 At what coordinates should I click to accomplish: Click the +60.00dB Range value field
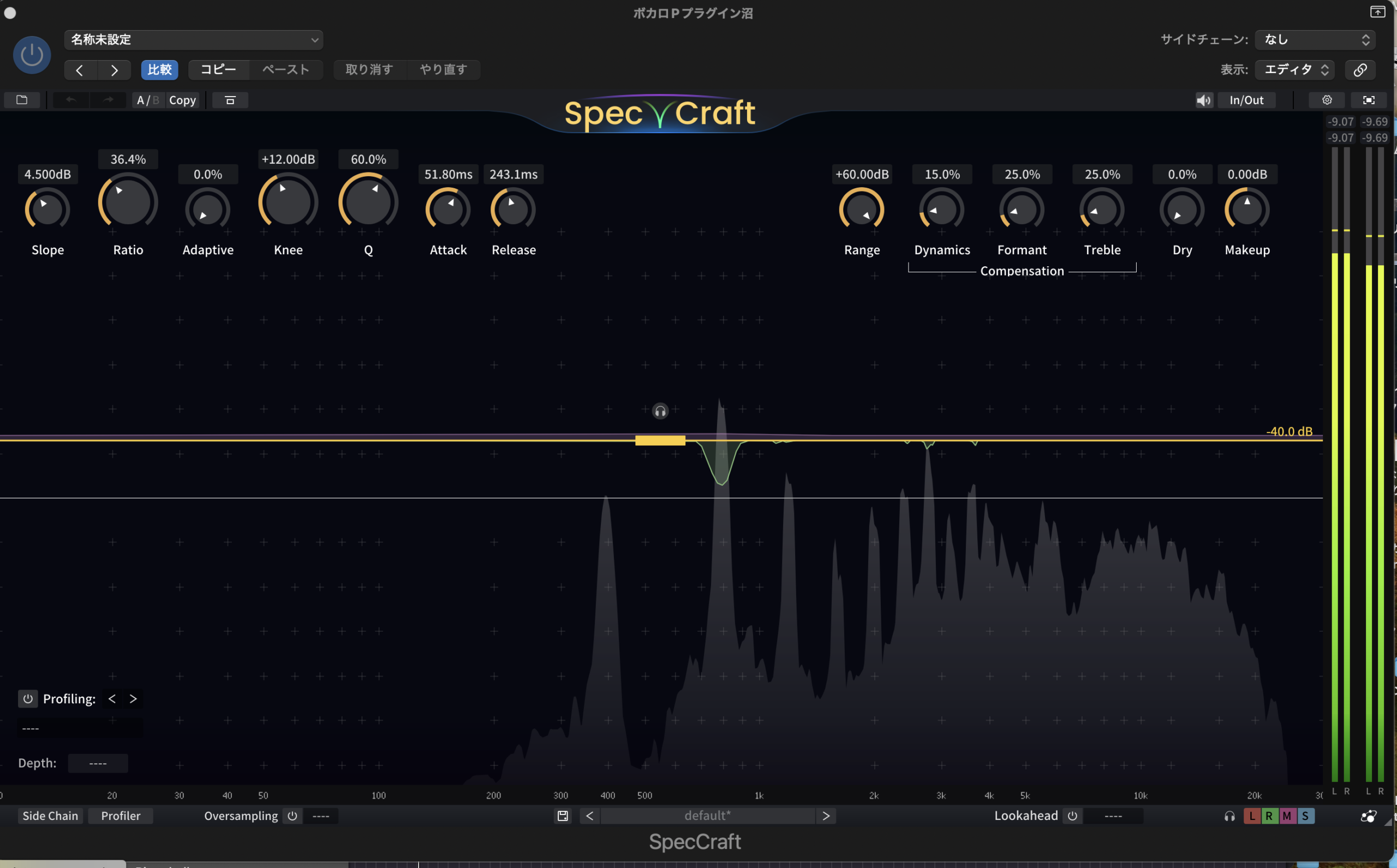click(862, 175)
